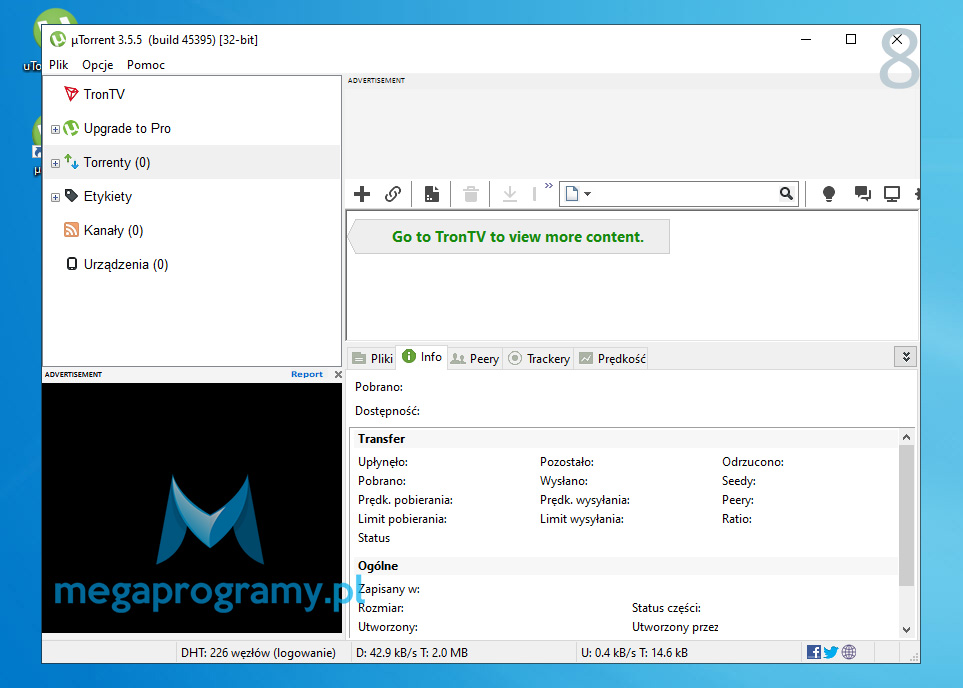This screenshot has height=688, width=963.
Task: Maximize the µTorrent window
Action: point(851,39)
